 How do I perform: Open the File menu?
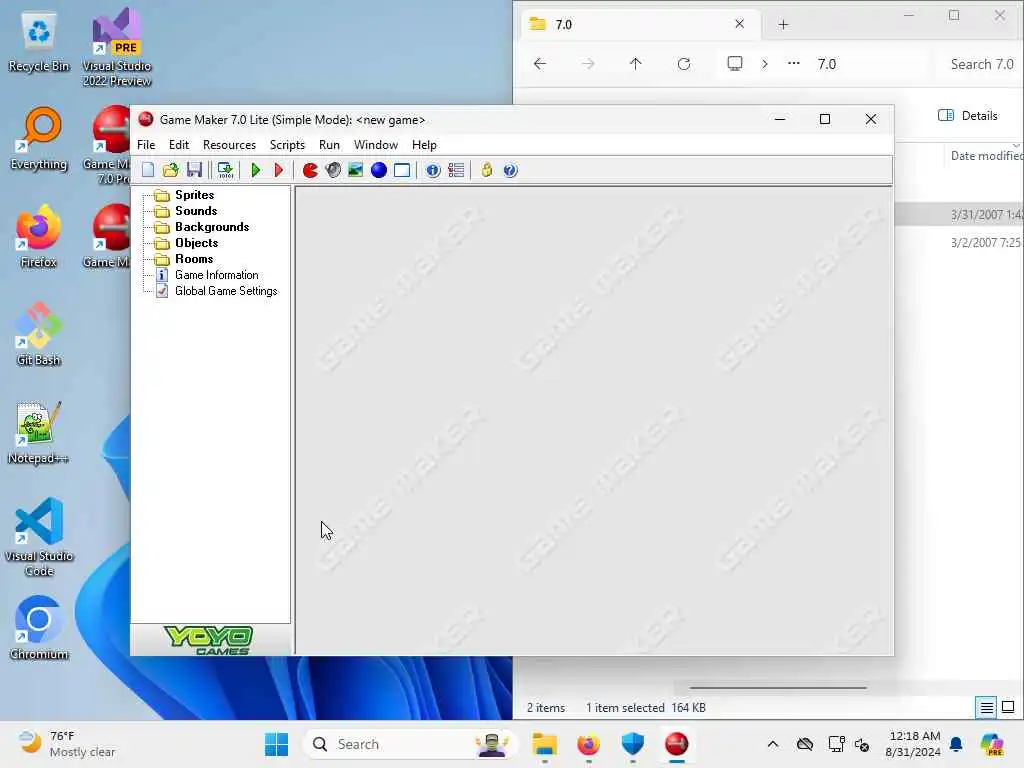tap(146, 145)
